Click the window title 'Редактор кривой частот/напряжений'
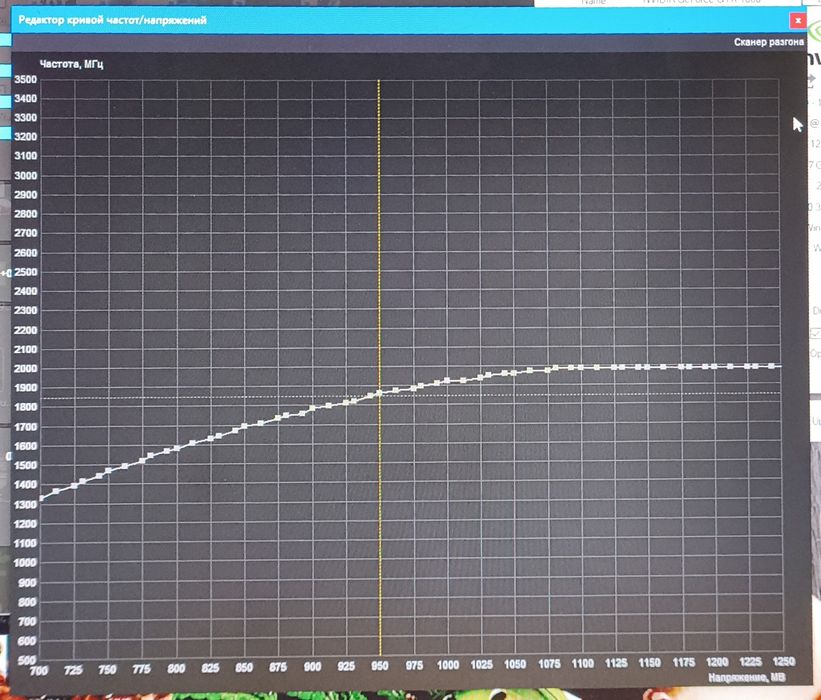 pyautogui.click(x=113, y=20)
